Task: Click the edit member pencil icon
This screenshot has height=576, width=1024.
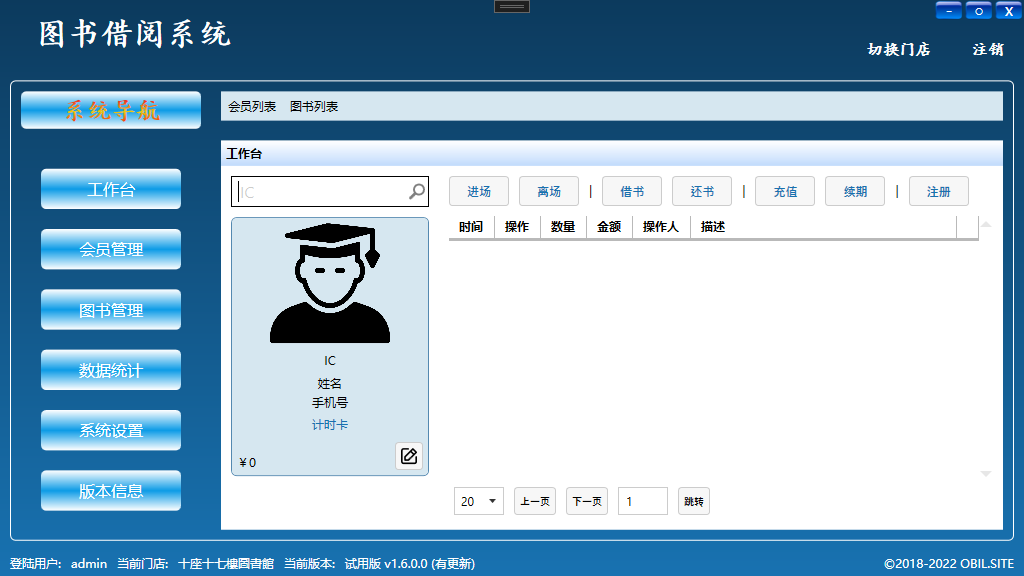Action: [408, 455]
